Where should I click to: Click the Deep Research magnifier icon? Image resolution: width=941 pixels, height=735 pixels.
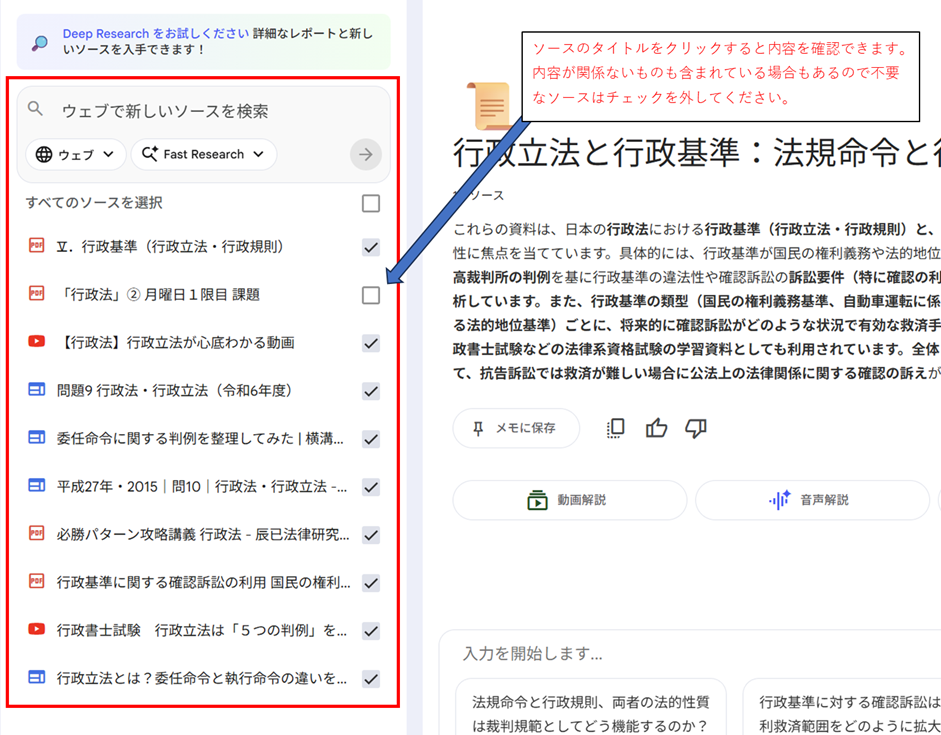pos(39,42)
